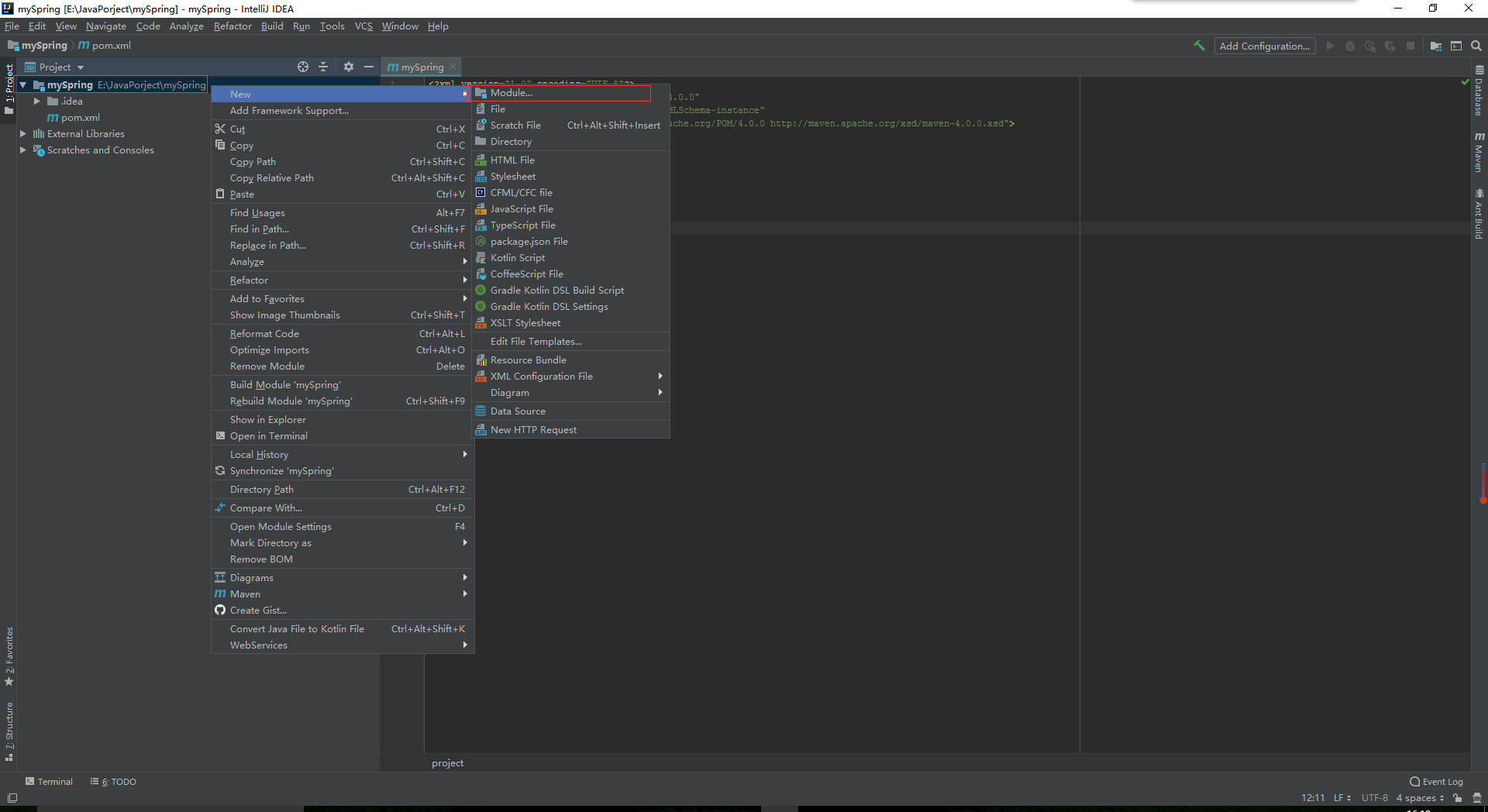Open the VCS menu

[x=363, y=26]
